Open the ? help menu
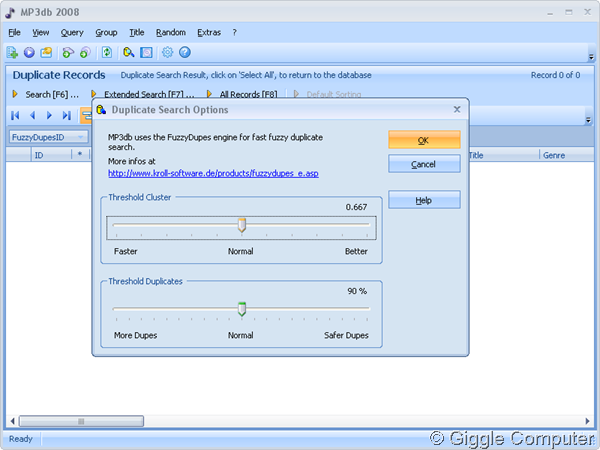Viewport: 600px width, 450px height. 235,33
